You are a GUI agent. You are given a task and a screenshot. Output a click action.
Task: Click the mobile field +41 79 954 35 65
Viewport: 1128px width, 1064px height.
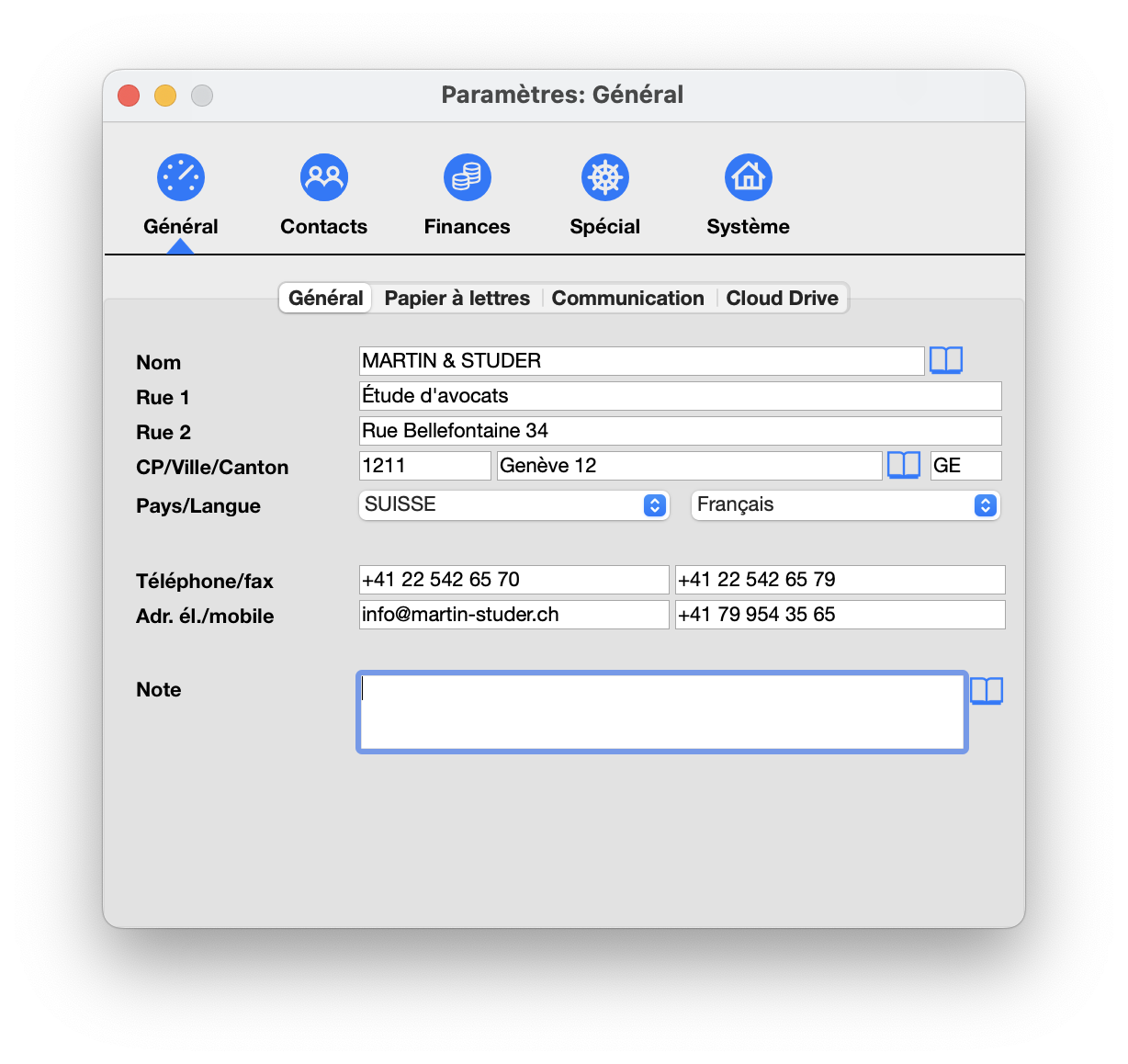click(840, 615)
